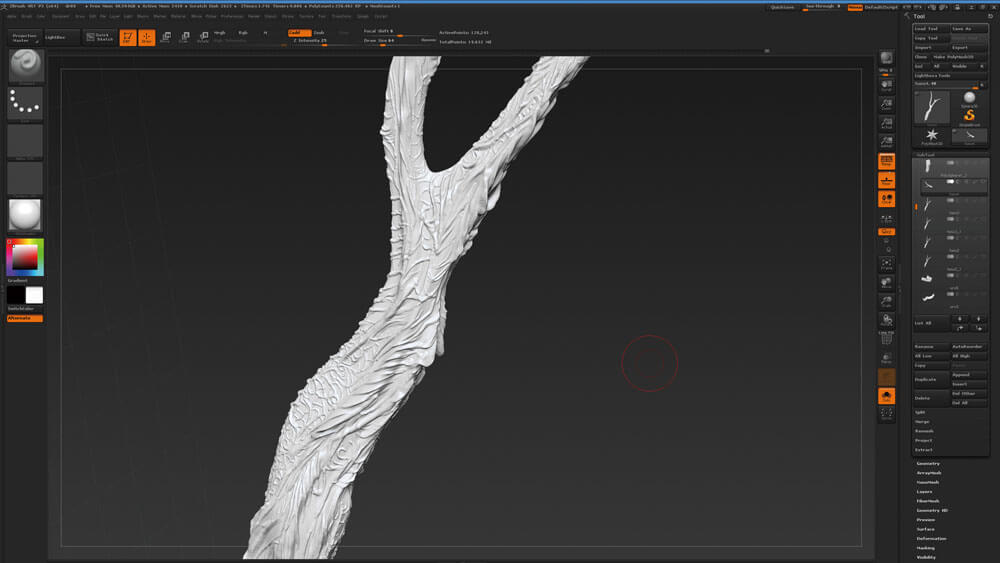Viewport: 1000px width, 563px height.
Task: Click Save As in Tool panel
Action: [x=969, y=29]
